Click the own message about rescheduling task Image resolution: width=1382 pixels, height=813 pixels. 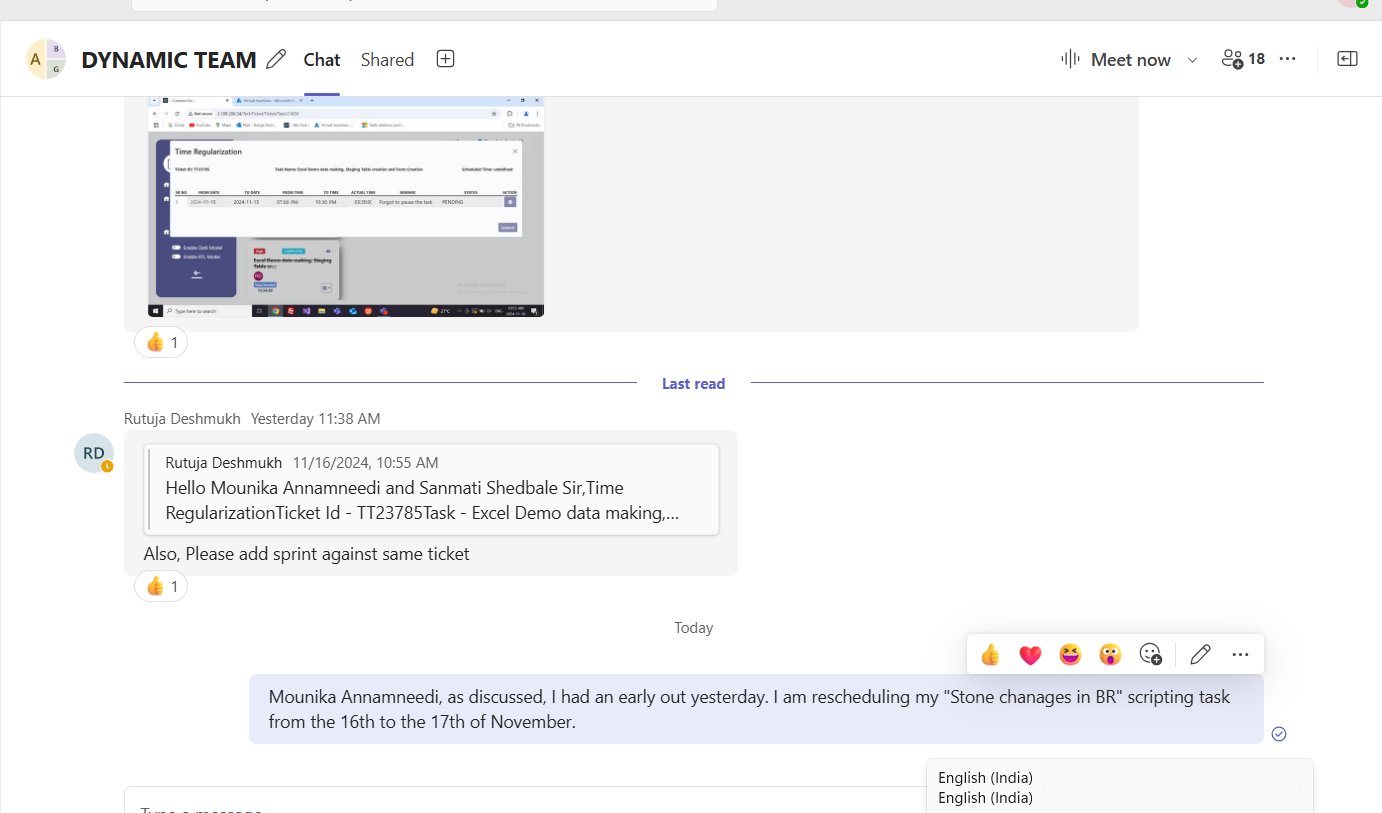coord(756,709)
